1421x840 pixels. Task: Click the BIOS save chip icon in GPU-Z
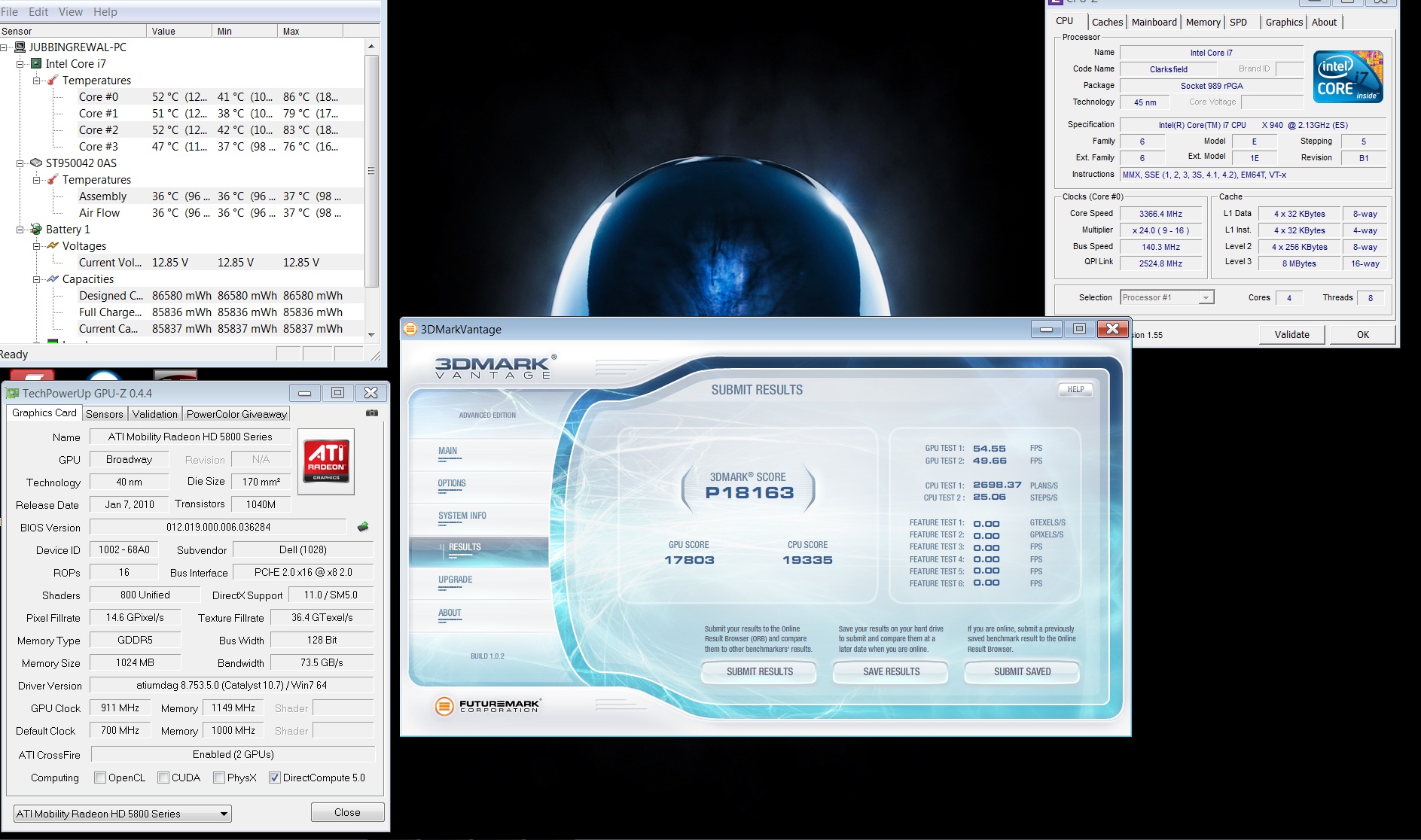363,527
